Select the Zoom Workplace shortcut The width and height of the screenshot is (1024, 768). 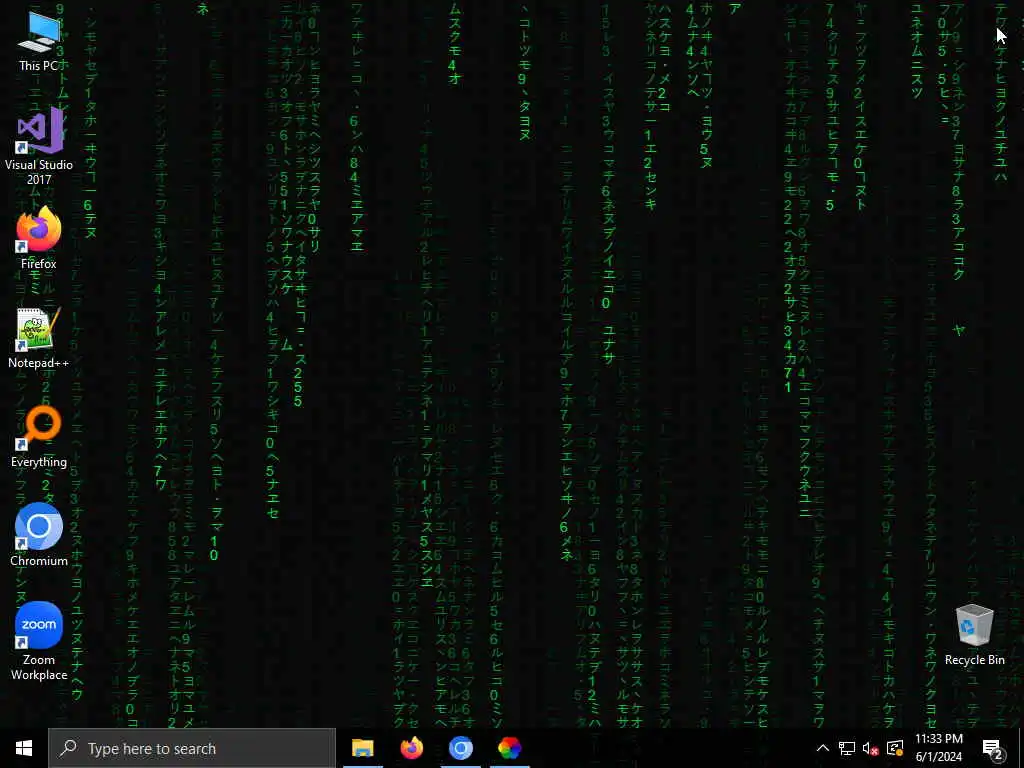[39, 641]
